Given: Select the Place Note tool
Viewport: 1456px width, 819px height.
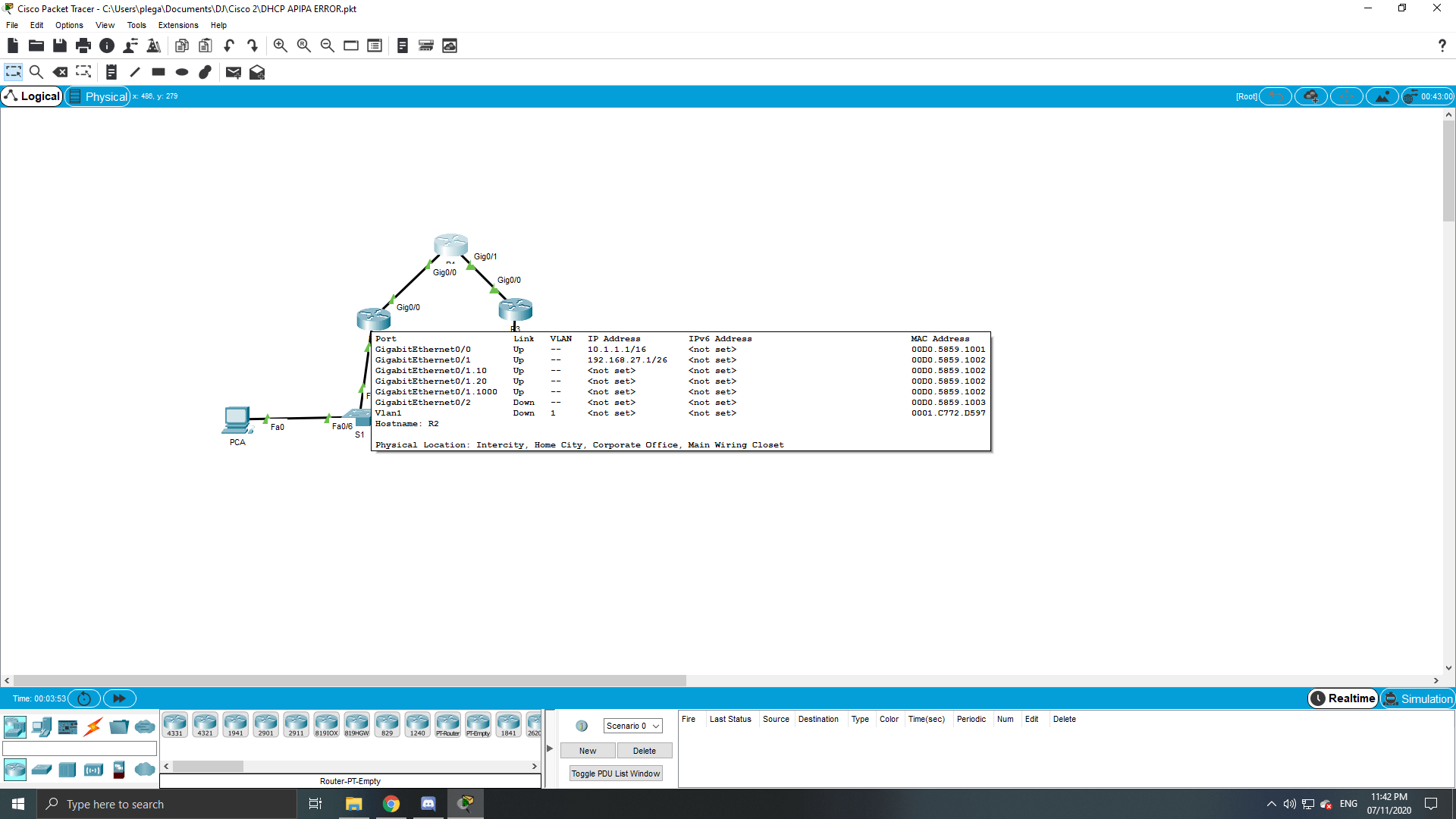Looking at the screenshot, I should (x=111, y=72).
